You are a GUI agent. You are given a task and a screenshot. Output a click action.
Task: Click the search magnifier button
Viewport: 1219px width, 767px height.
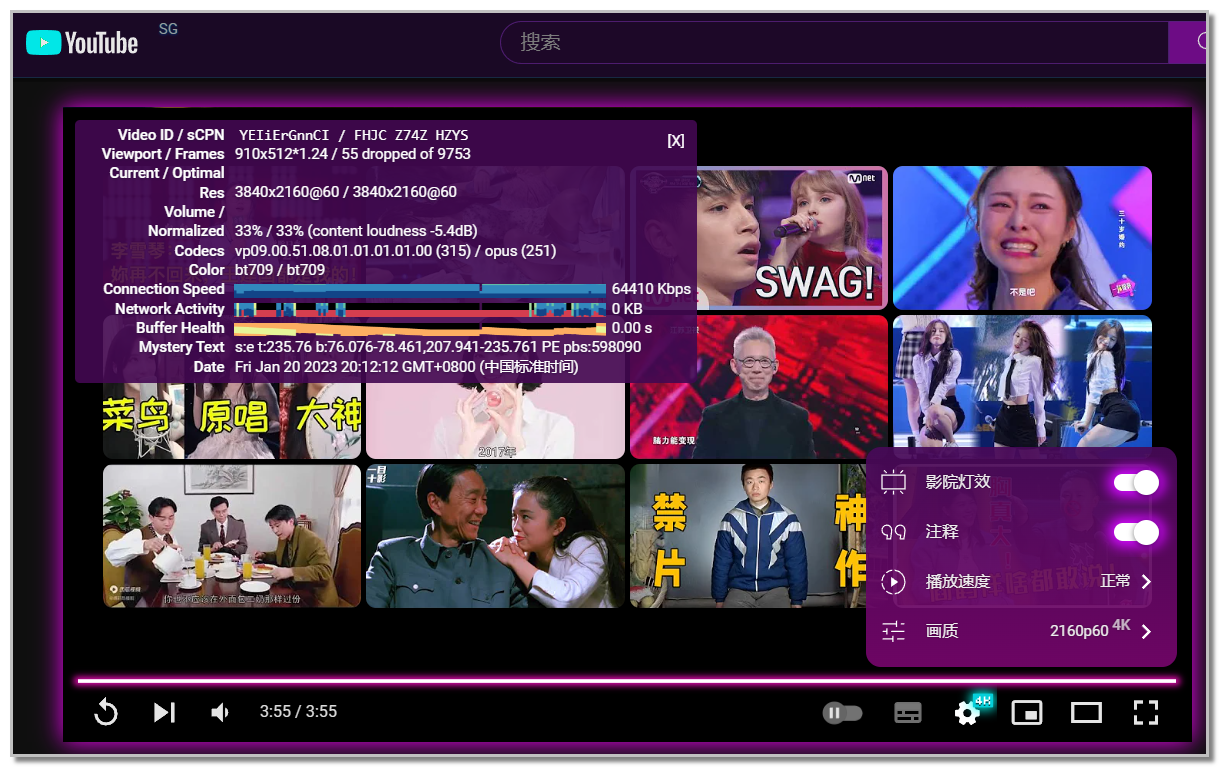click(x=1190, y=42)
